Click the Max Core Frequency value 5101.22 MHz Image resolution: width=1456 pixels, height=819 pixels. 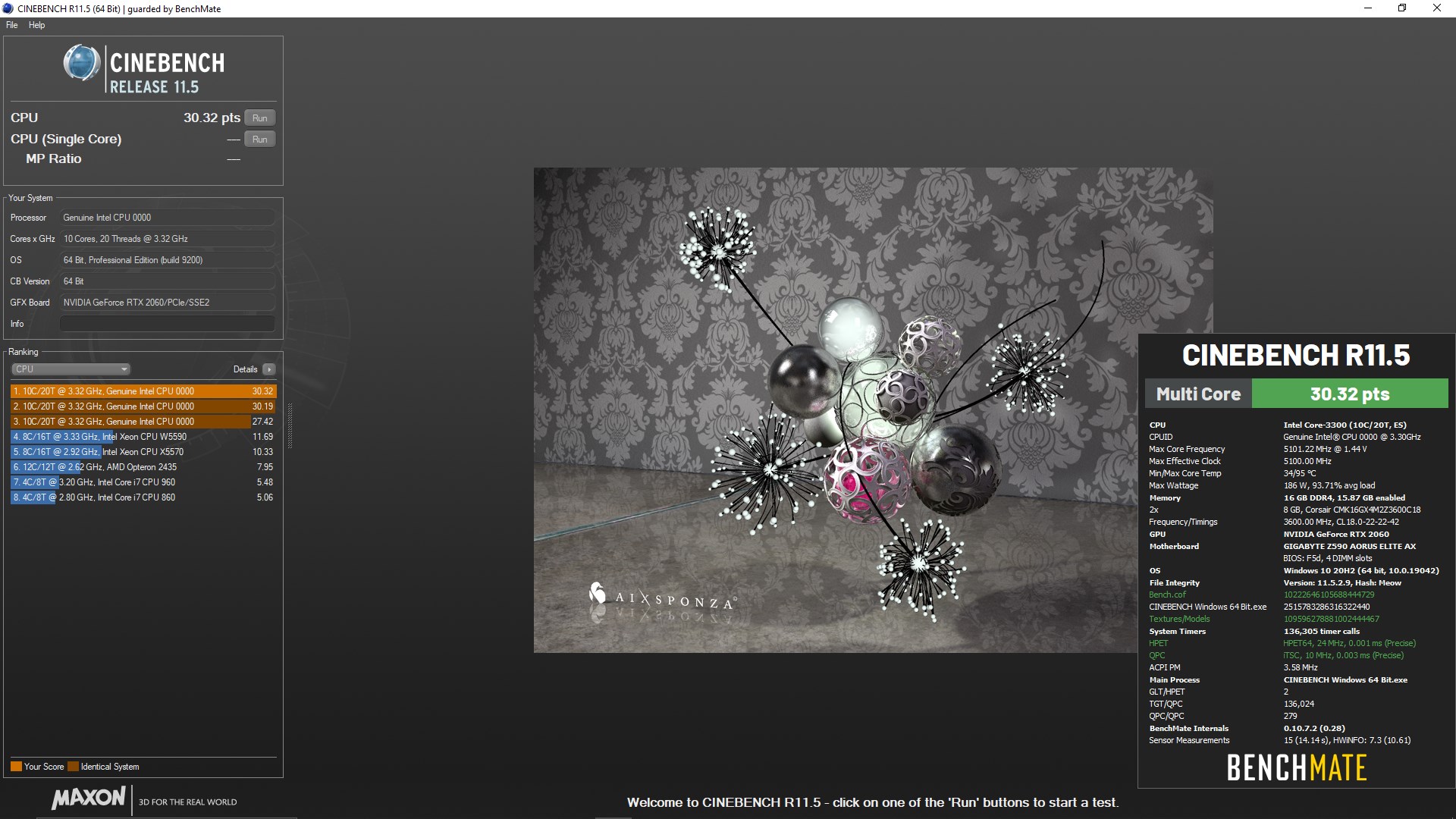coord(1326,450)
